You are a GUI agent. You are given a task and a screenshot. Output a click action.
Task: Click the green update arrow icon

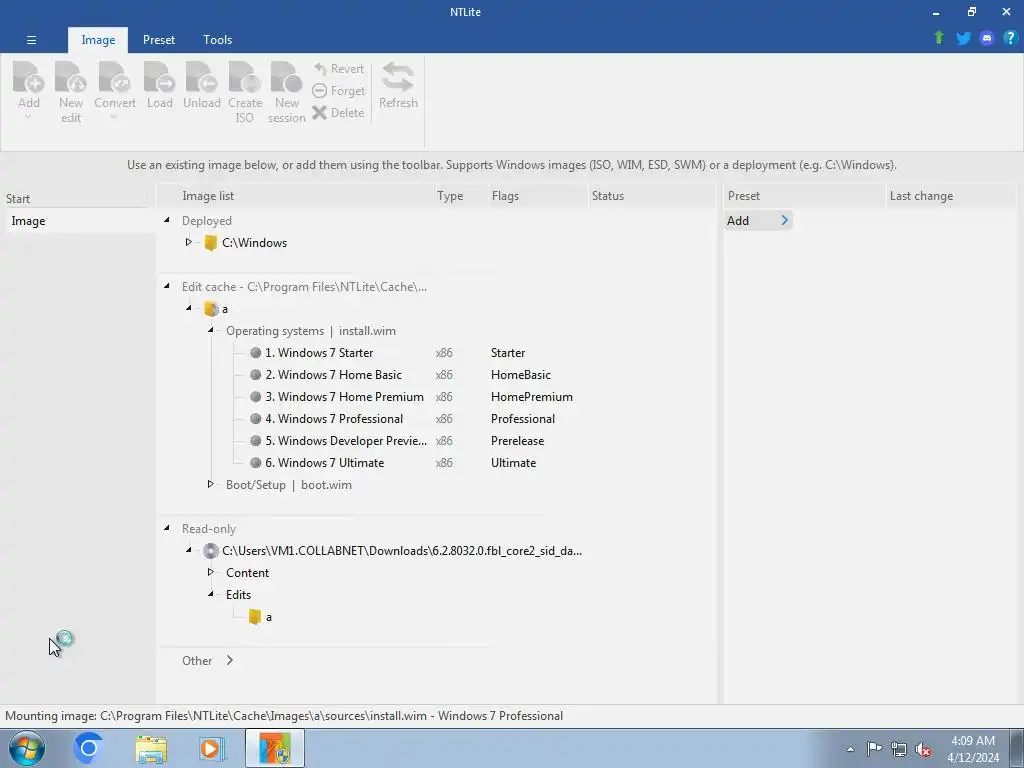point(939,38)
